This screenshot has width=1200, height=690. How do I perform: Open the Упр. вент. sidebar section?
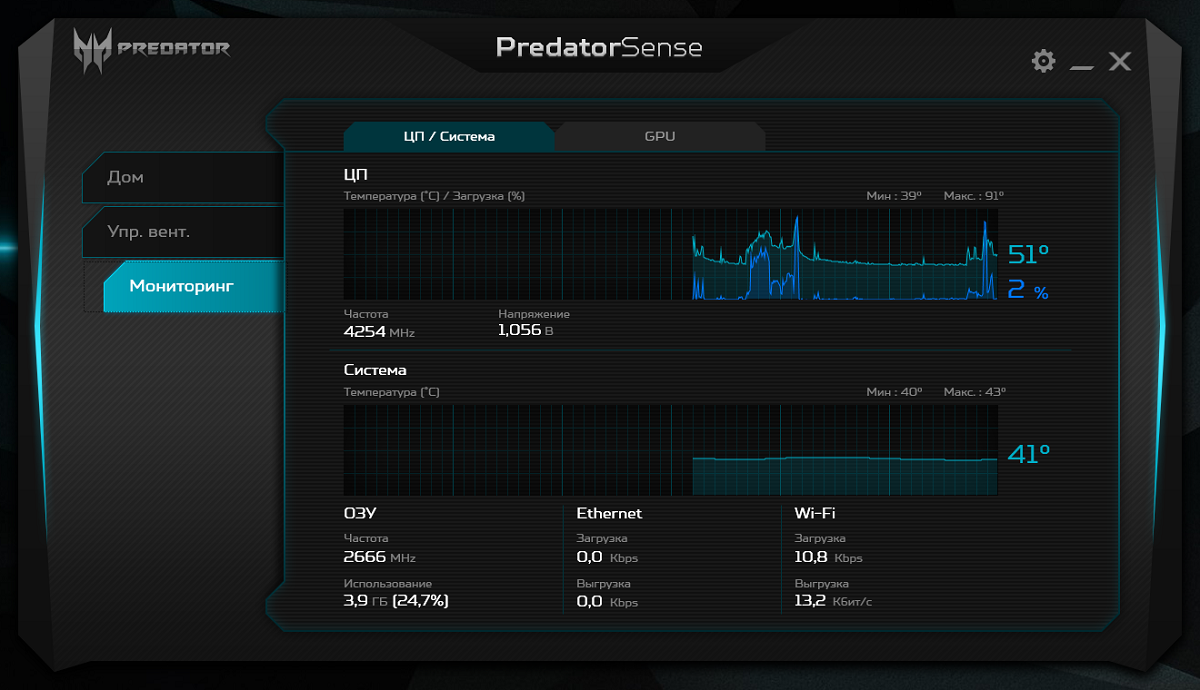182,231
